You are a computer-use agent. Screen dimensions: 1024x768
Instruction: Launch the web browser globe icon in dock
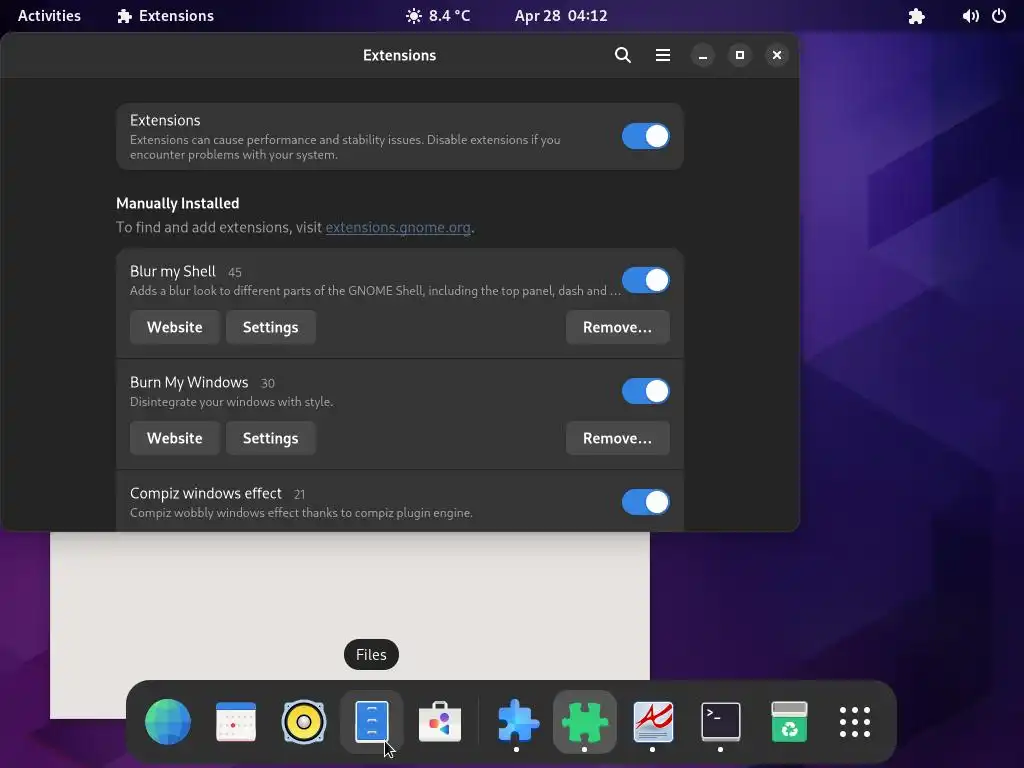[168, 722]
